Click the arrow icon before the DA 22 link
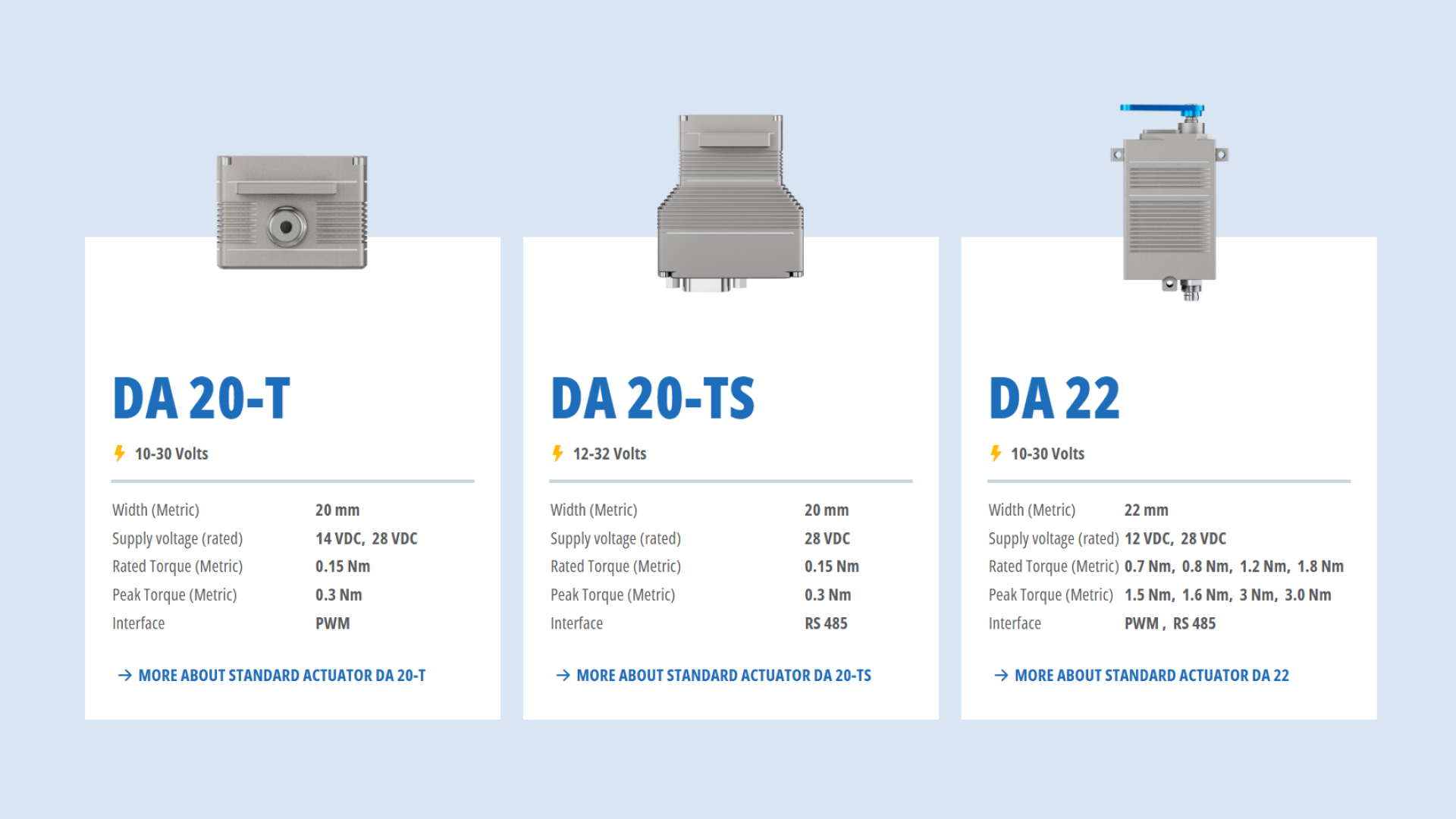1456x819 pixels. [x=1001, y=675]
